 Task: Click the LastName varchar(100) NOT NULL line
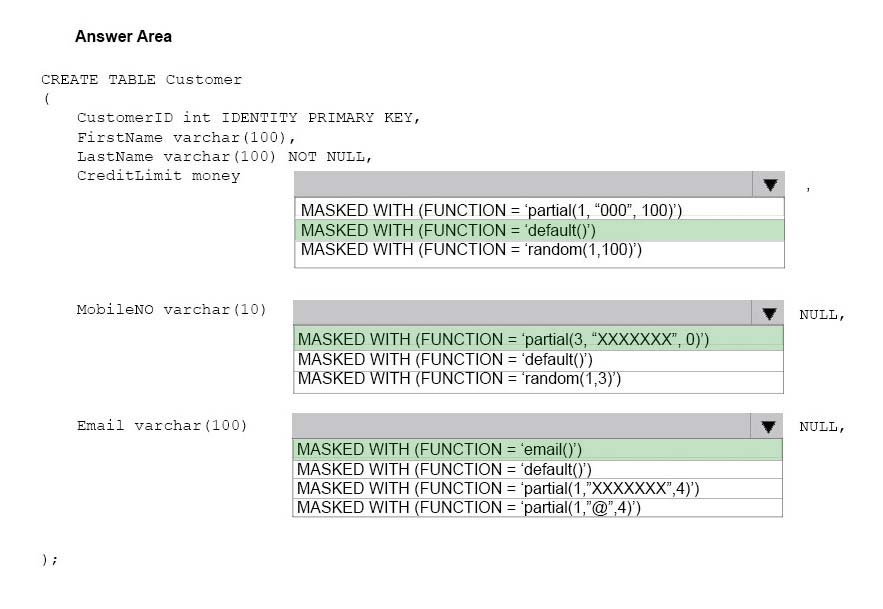pos(225,157)
